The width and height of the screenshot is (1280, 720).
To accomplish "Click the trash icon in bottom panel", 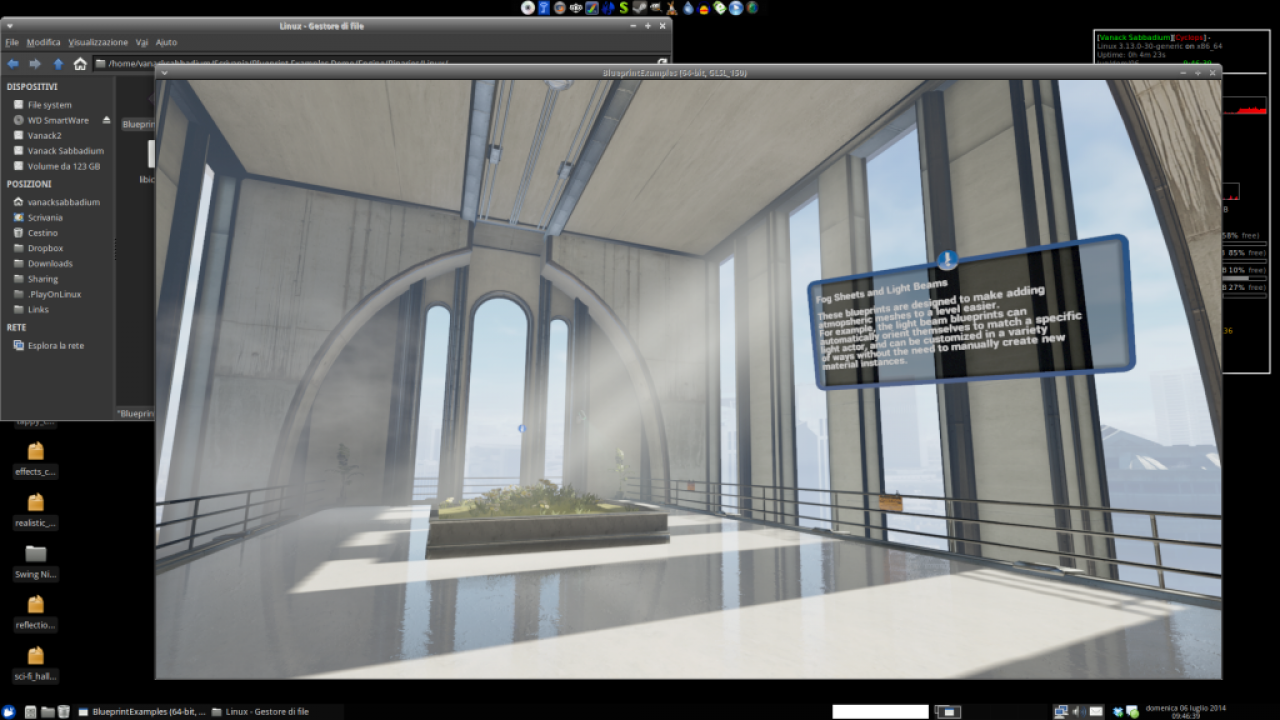I will [63, 712].
